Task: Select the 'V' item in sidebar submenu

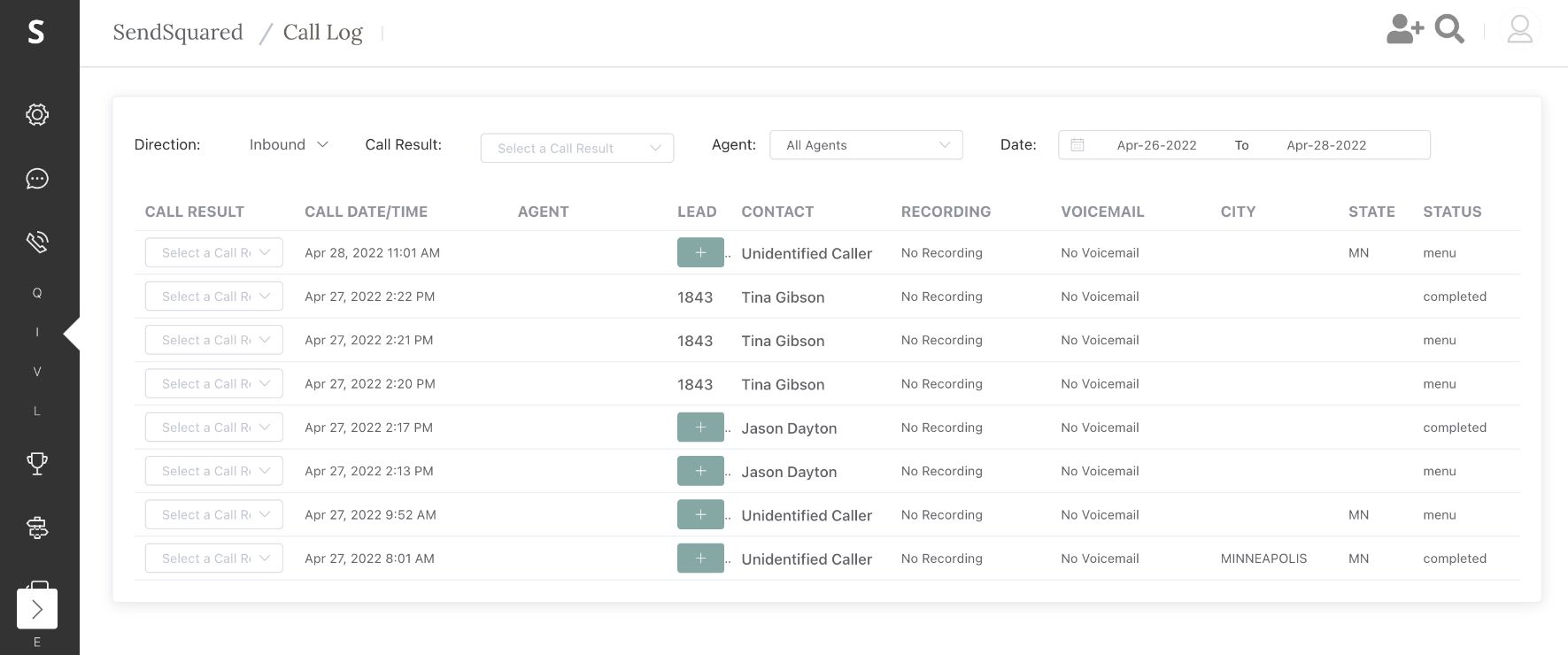Action: tap(37, 372)
